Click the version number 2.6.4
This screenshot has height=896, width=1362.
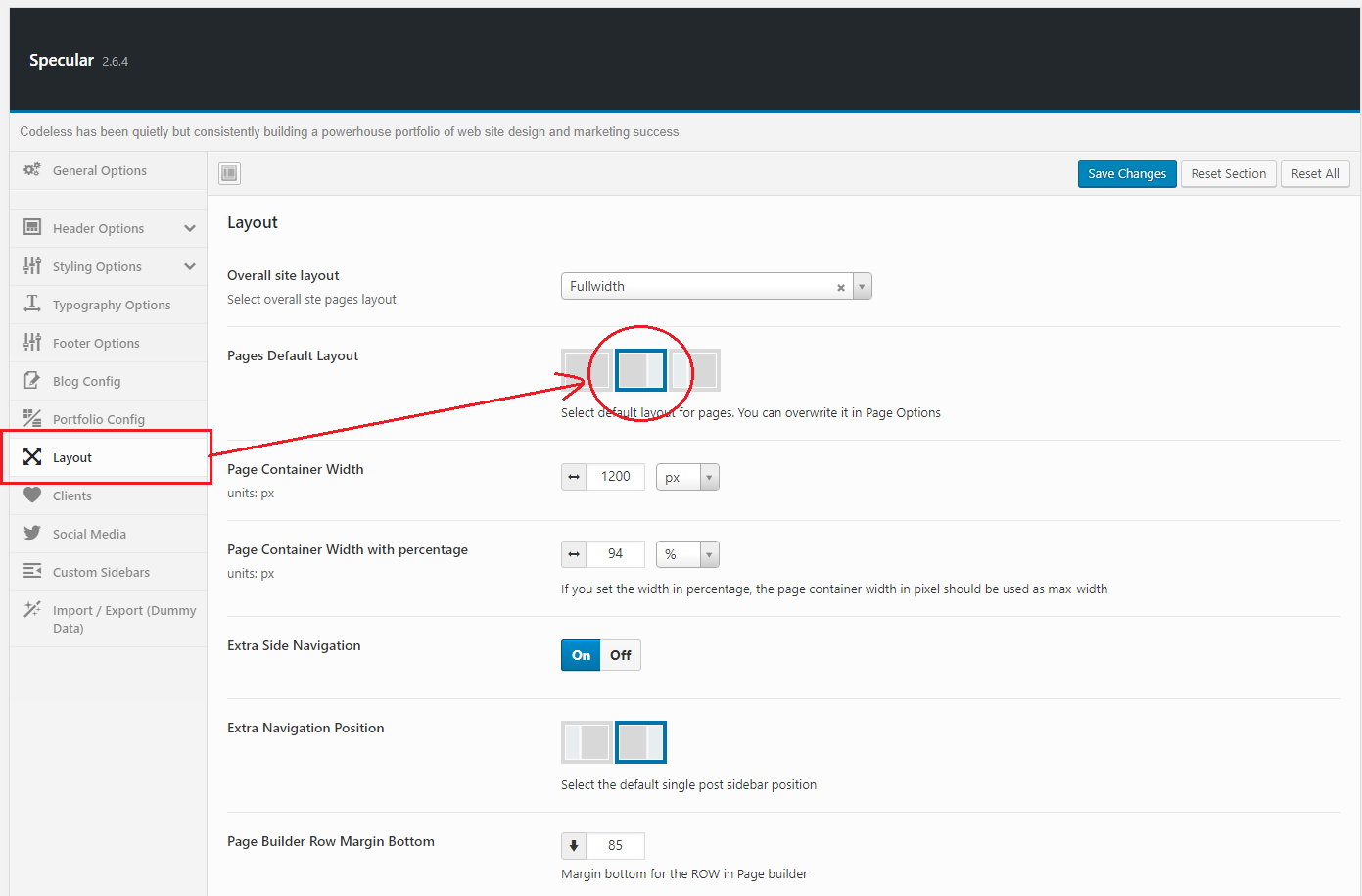pyautogui.click(x=116, y=62)
